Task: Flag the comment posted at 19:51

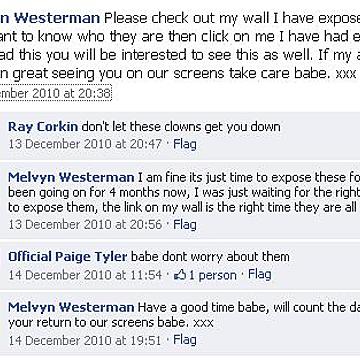Action: 185,340
